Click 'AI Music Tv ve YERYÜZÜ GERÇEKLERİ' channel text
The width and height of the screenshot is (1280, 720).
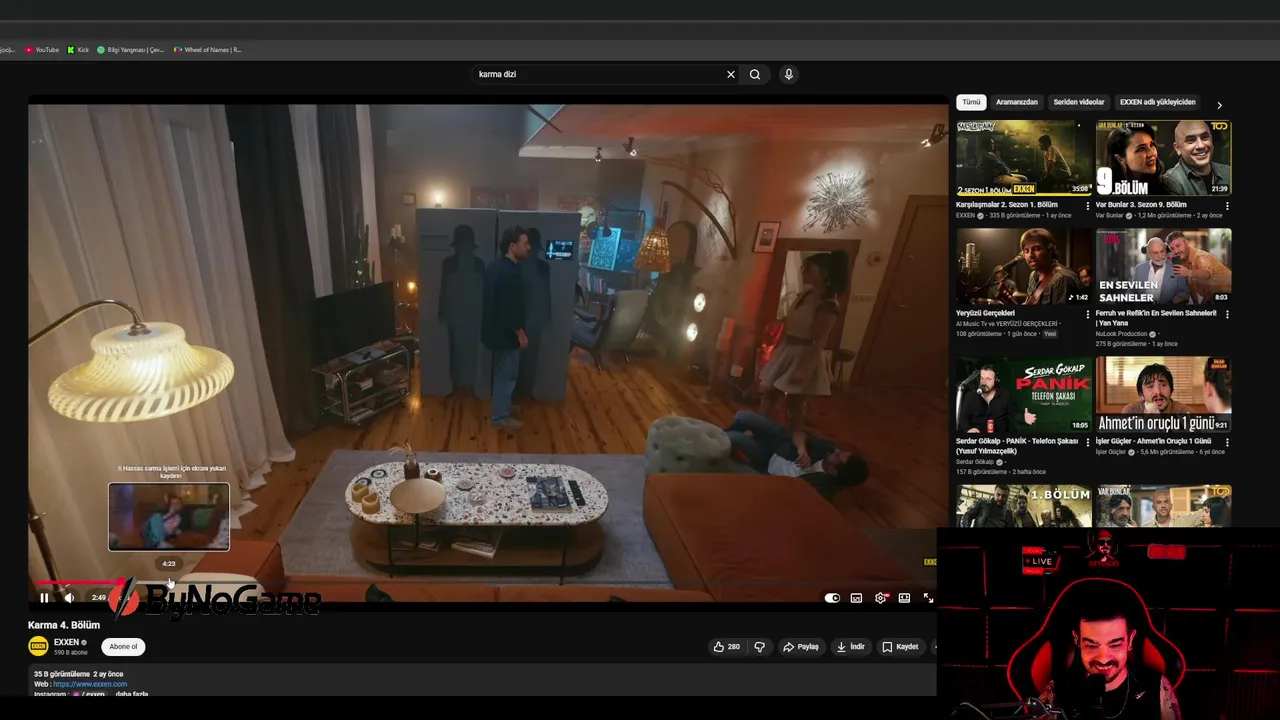click(x=1008, y=324)
